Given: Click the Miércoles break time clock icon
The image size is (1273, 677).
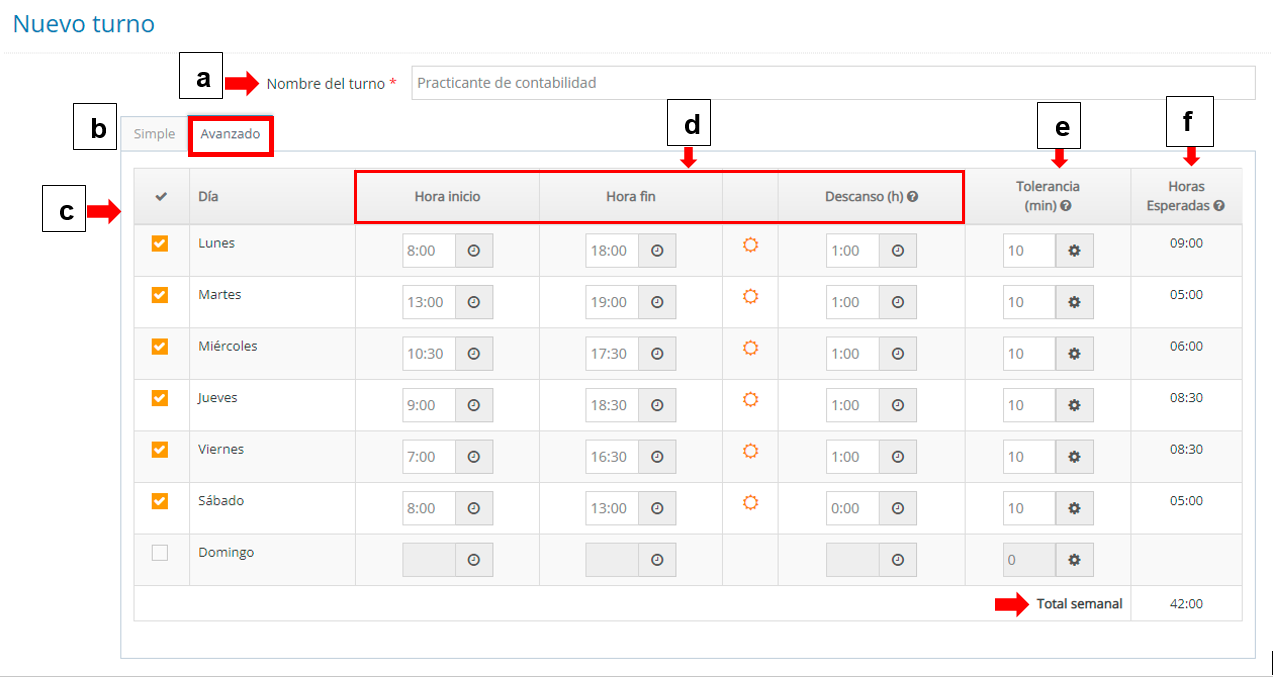Looking at the screenshot, I should (897, 354).
